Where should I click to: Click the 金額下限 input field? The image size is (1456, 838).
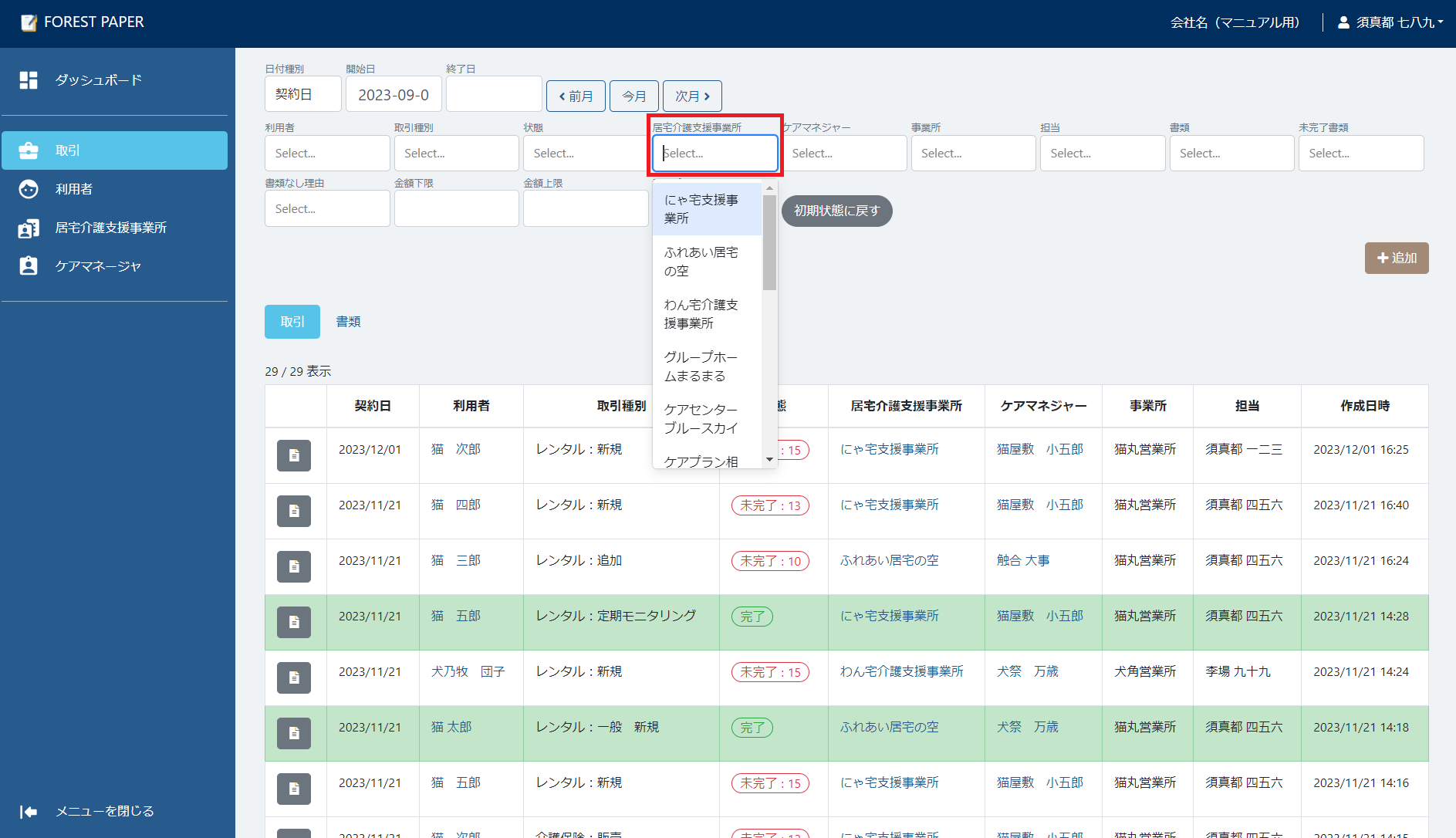pyautogui.click(x=456, y=209)
